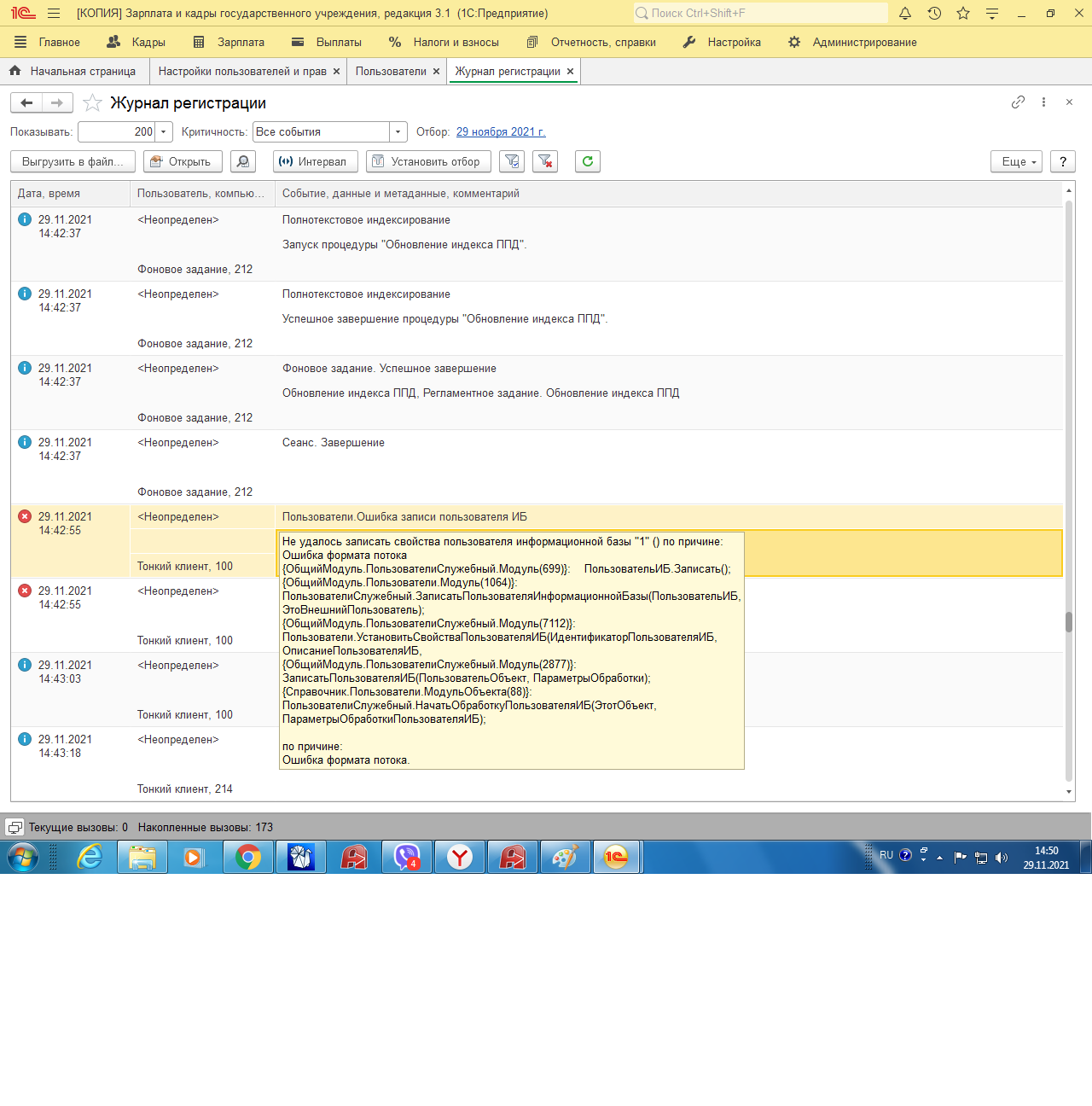Screen dimensions: 1092x1106
Task: Click the Критичность Все события field
Action: point(322,131)
